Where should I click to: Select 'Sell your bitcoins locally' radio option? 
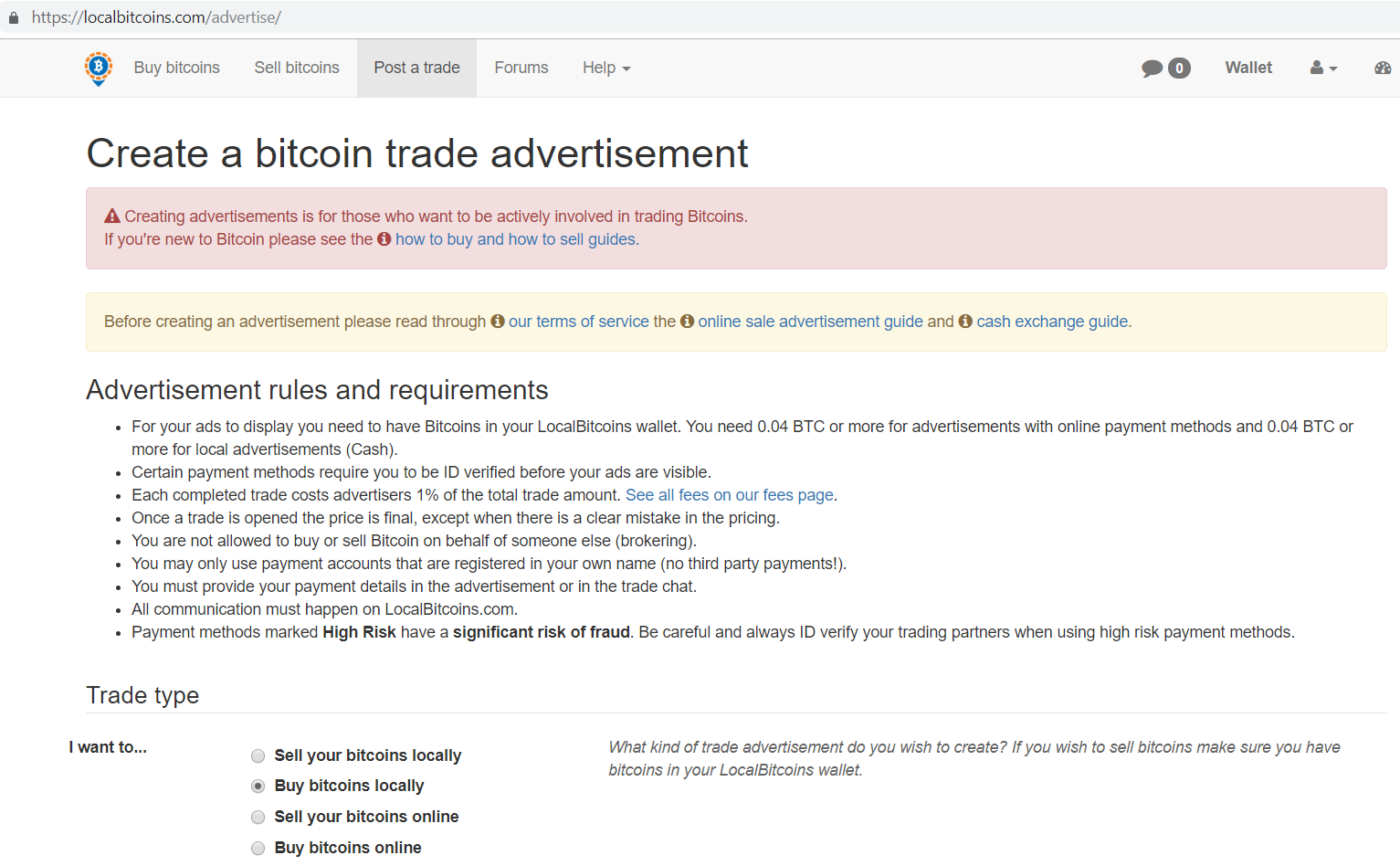pos(258,756)
